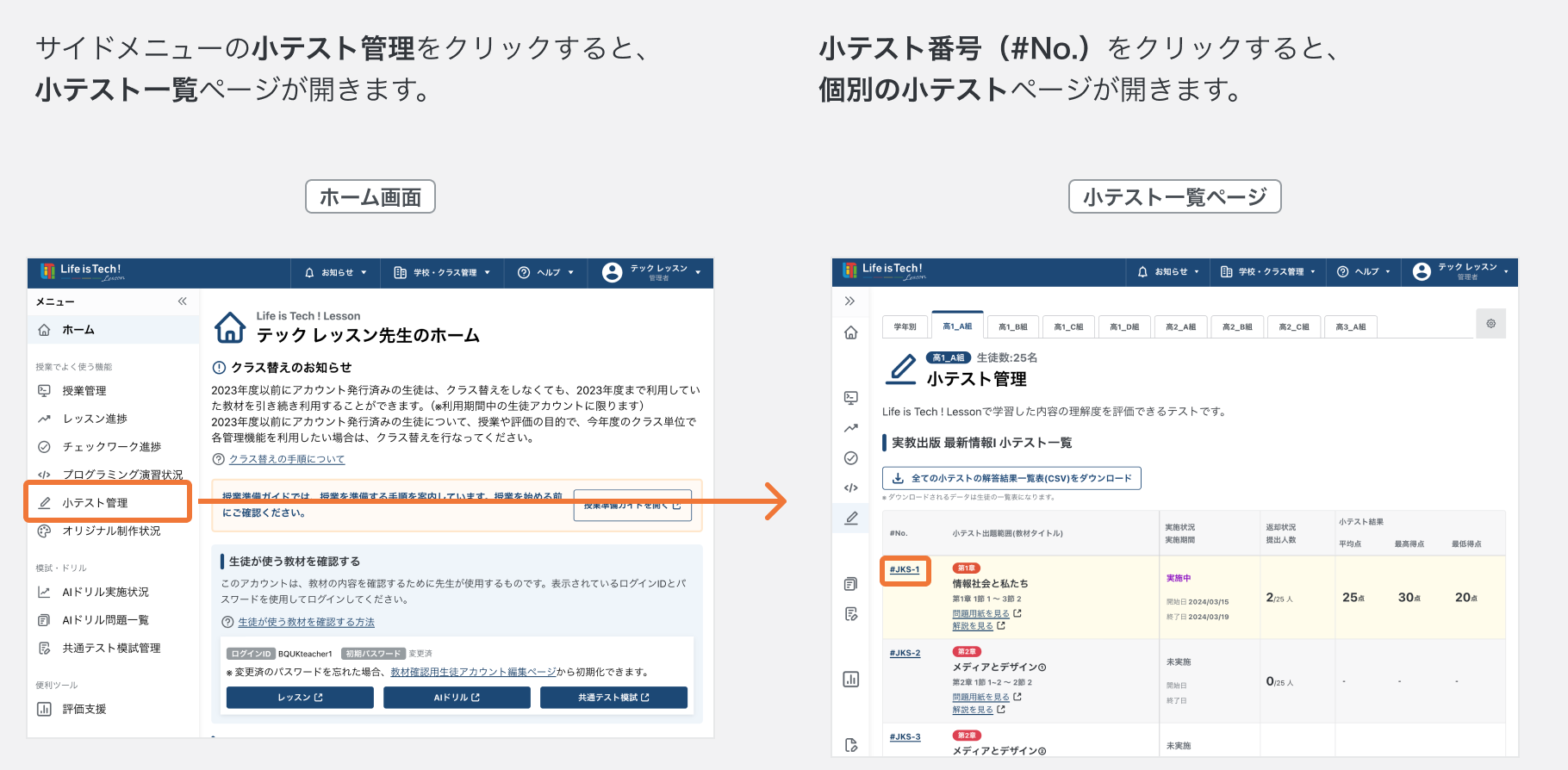Open お知らせ dropdown on the home screen
This screenshot has width=1568, height=770.
(336, 272)
